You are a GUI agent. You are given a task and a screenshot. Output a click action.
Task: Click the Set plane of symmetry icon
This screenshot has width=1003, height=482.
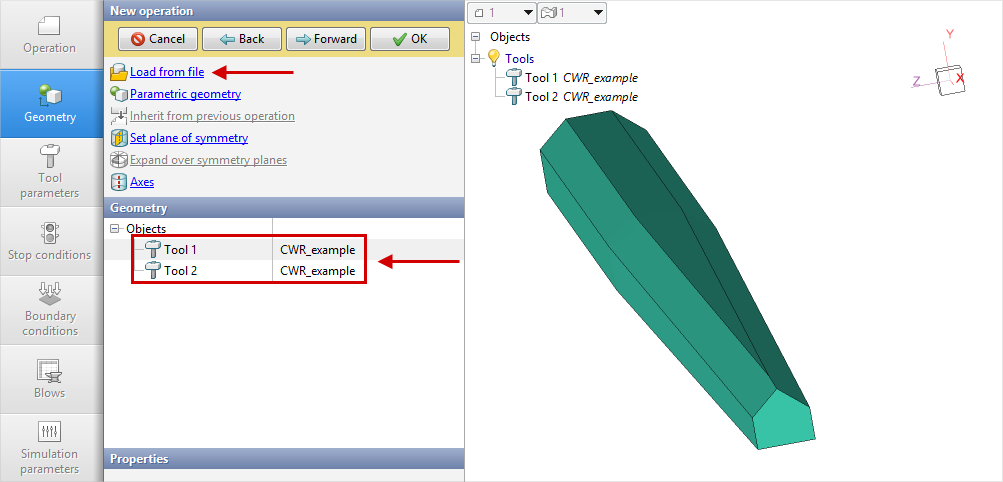pyautogui.click(x=119, y=138)
